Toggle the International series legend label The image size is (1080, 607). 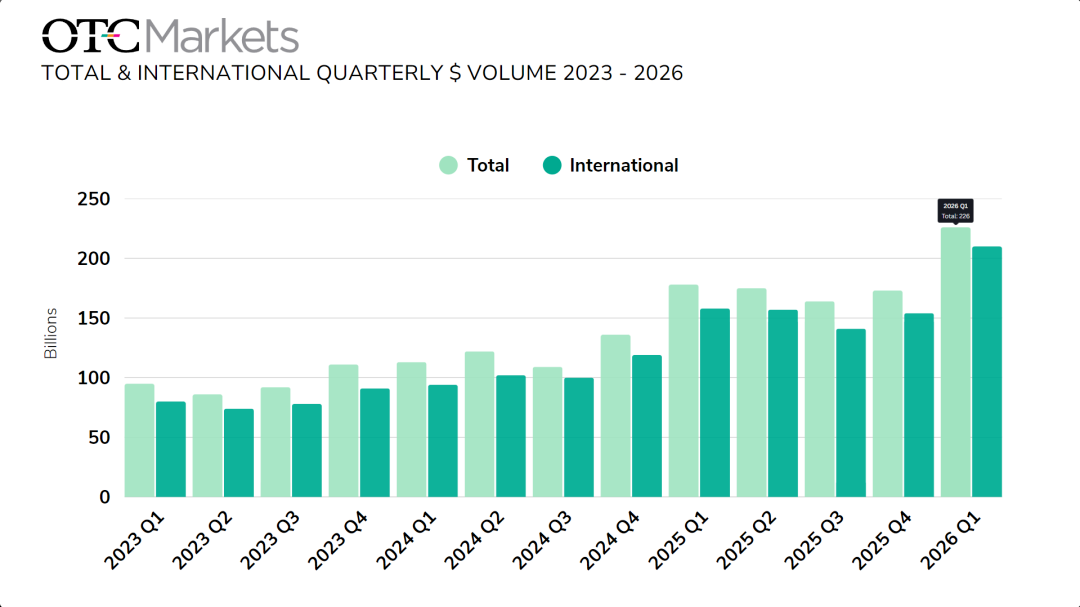tap(623, 166)
